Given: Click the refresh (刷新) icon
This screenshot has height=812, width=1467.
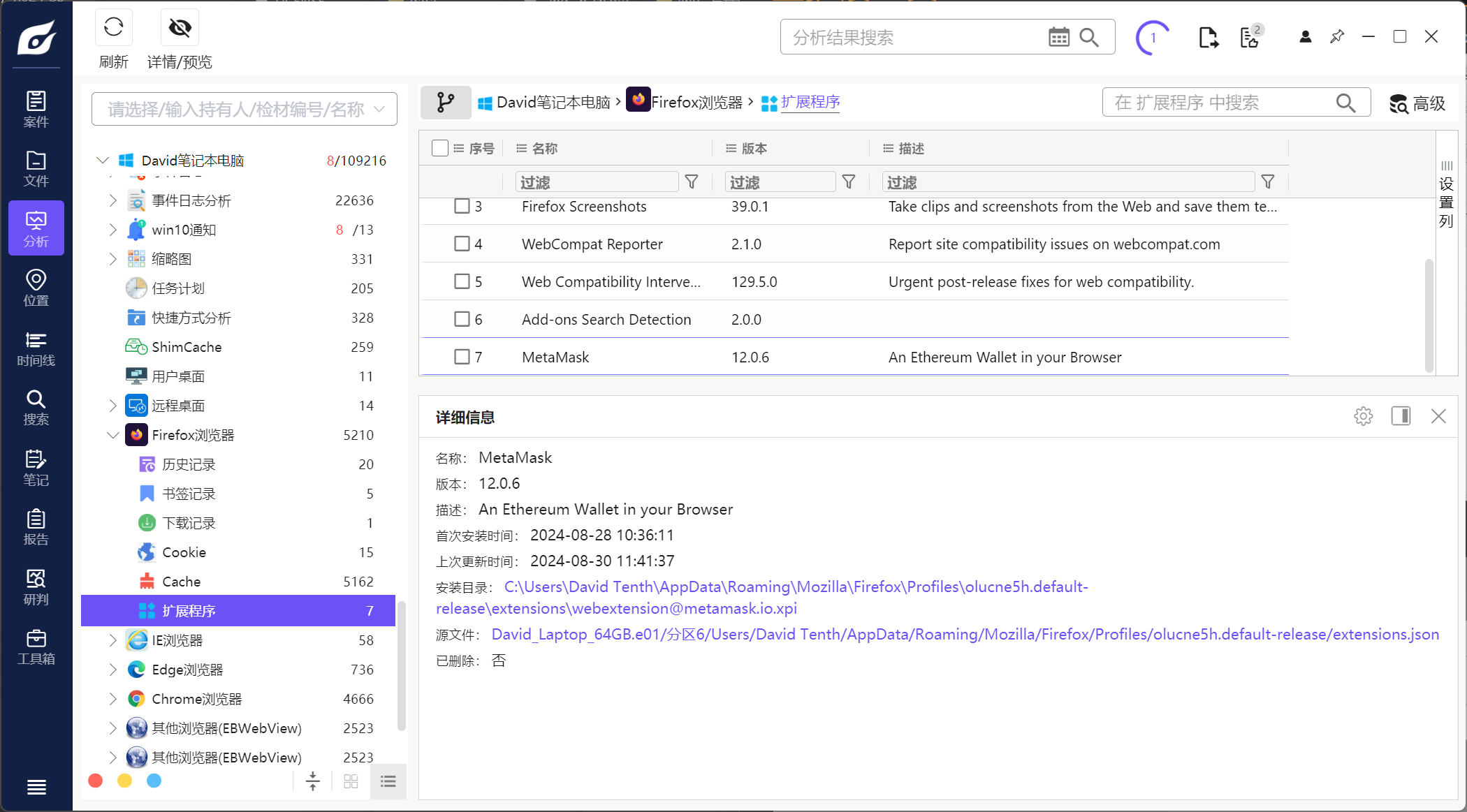Looking at the screenshot, I should (x=113, y=28).
